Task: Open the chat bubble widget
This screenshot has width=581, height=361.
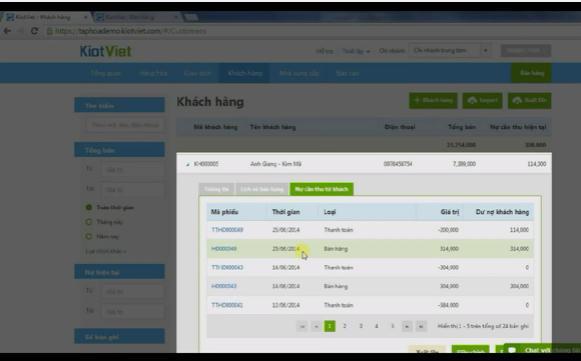Action: click(x=512, y=350)
